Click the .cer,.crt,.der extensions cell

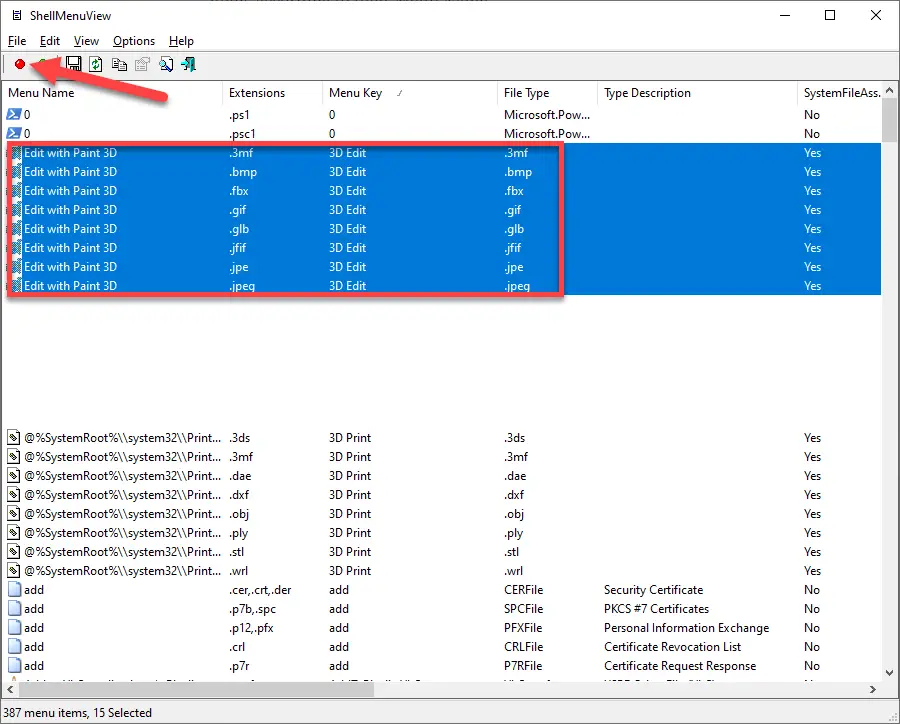[x=260, y=590]
